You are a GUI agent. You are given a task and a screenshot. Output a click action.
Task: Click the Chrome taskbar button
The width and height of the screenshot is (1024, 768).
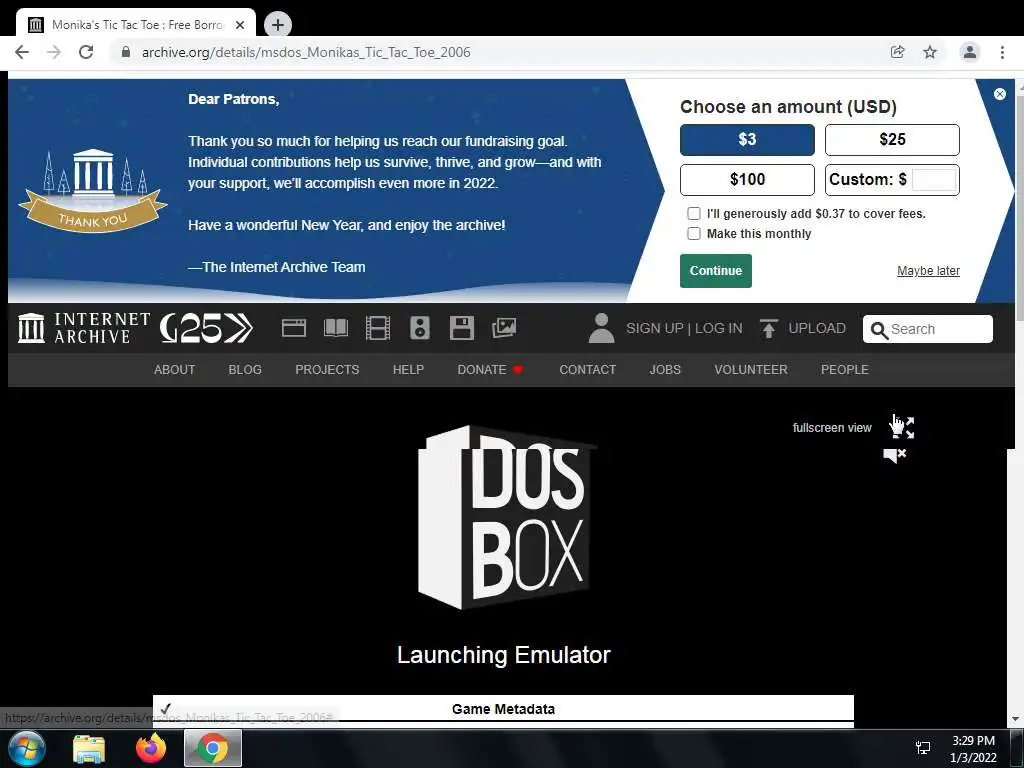click(x=213, y=748)
